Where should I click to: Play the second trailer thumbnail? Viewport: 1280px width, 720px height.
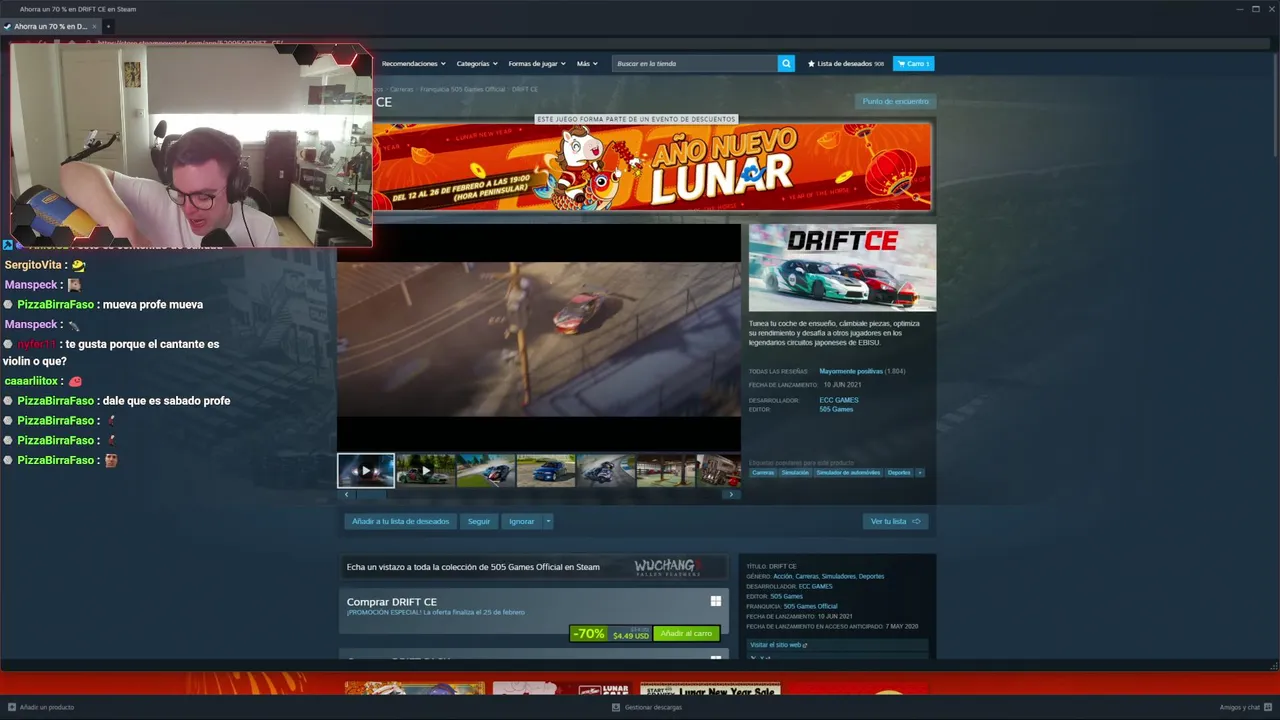tap(426, 470)
